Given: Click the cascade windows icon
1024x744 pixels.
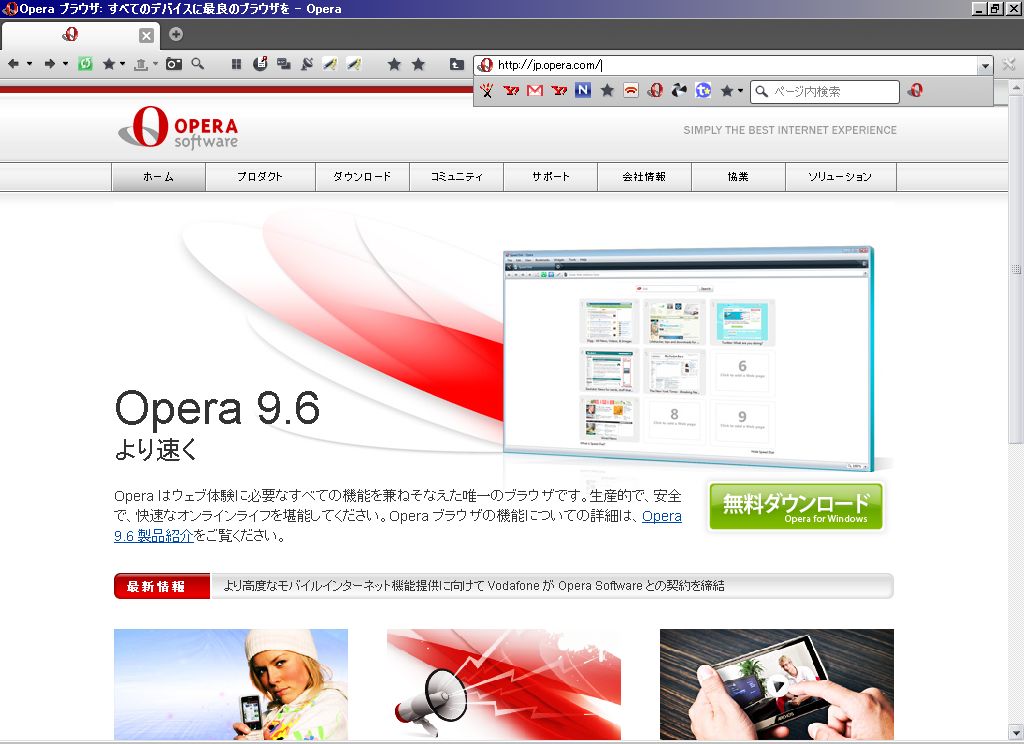Looking at the screenshot, I should (283, 64).
